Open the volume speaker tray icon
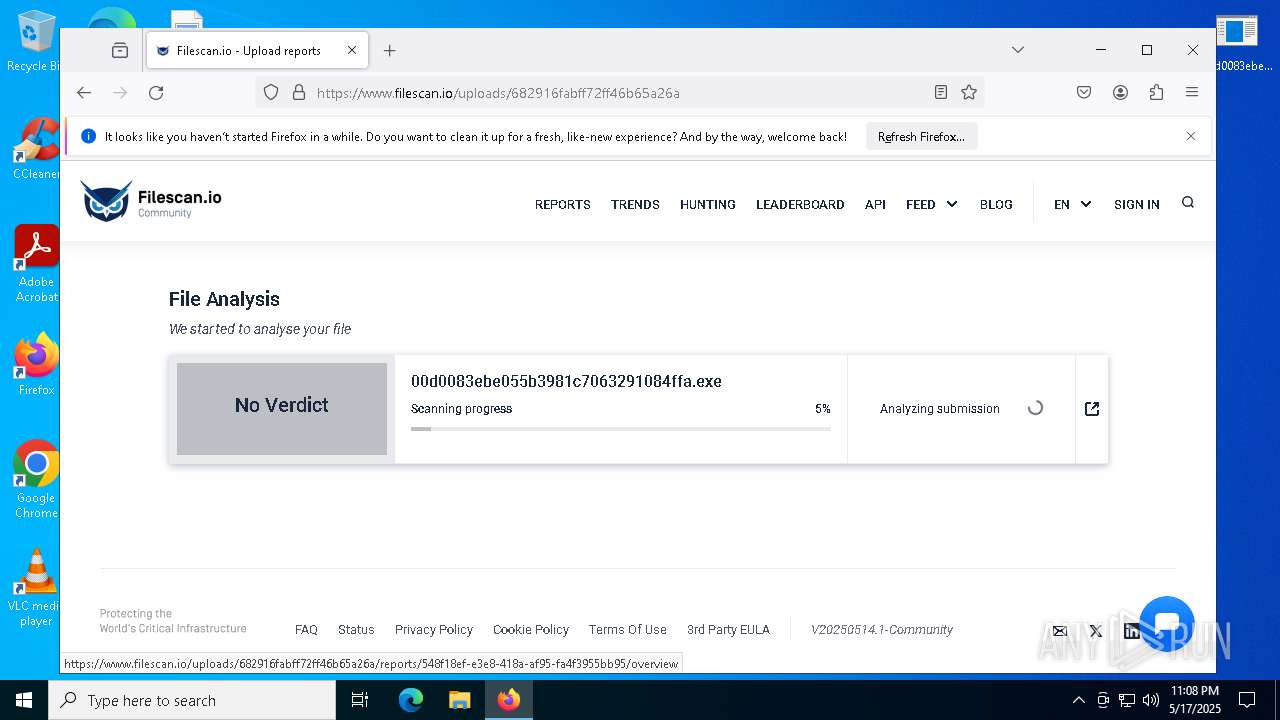1280x720 pixels. (x=1151, y=700)
